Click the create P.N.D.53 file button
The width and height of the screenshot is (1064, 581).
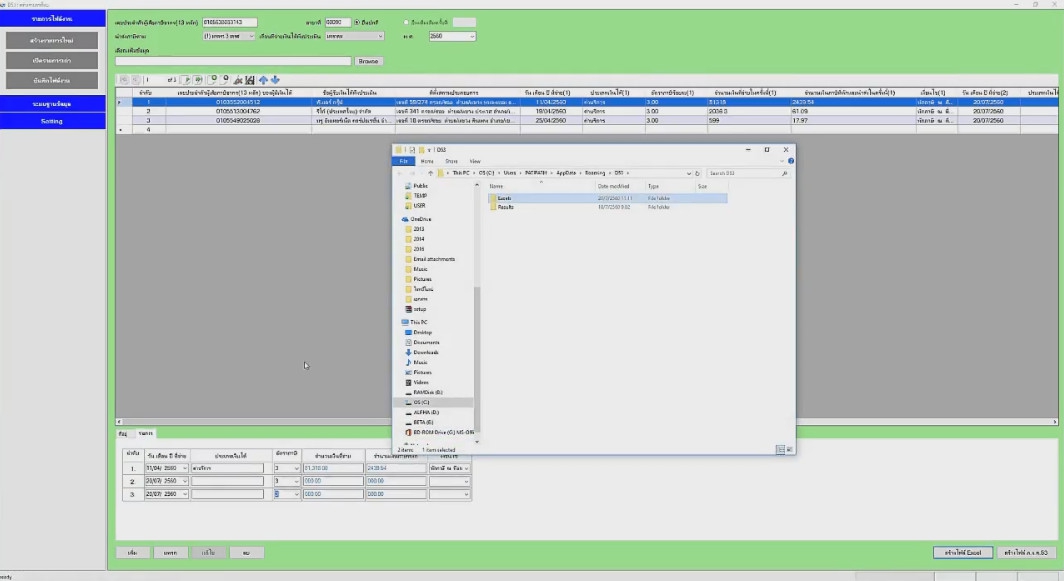(1026, 552)
